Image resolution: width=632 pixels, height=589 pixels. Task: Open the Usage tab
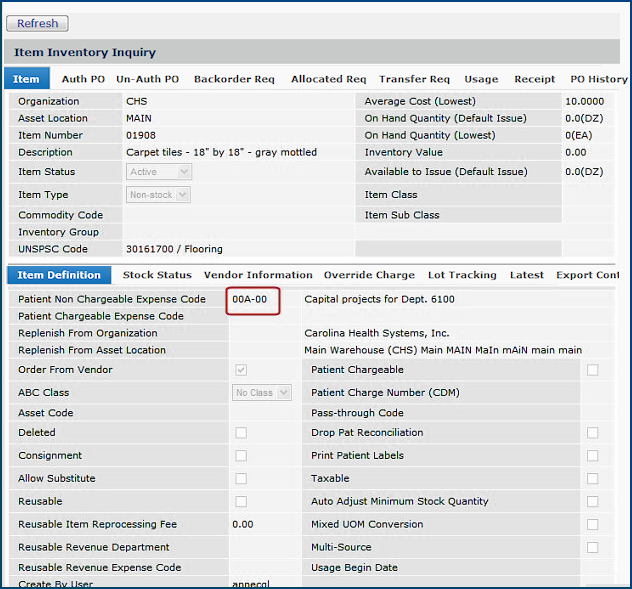[481, 79]
